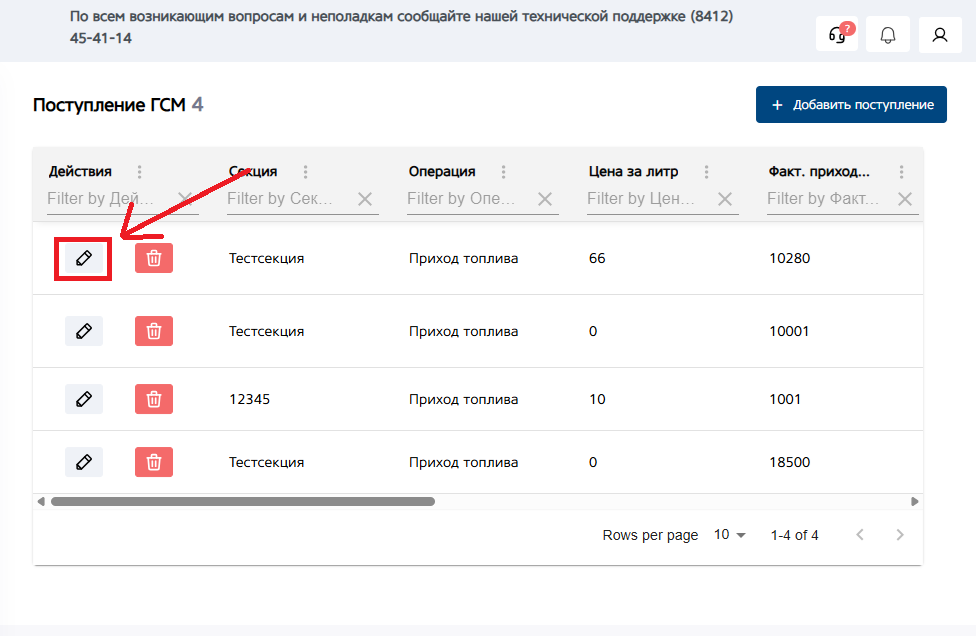Delete the row with price 66

154,258
